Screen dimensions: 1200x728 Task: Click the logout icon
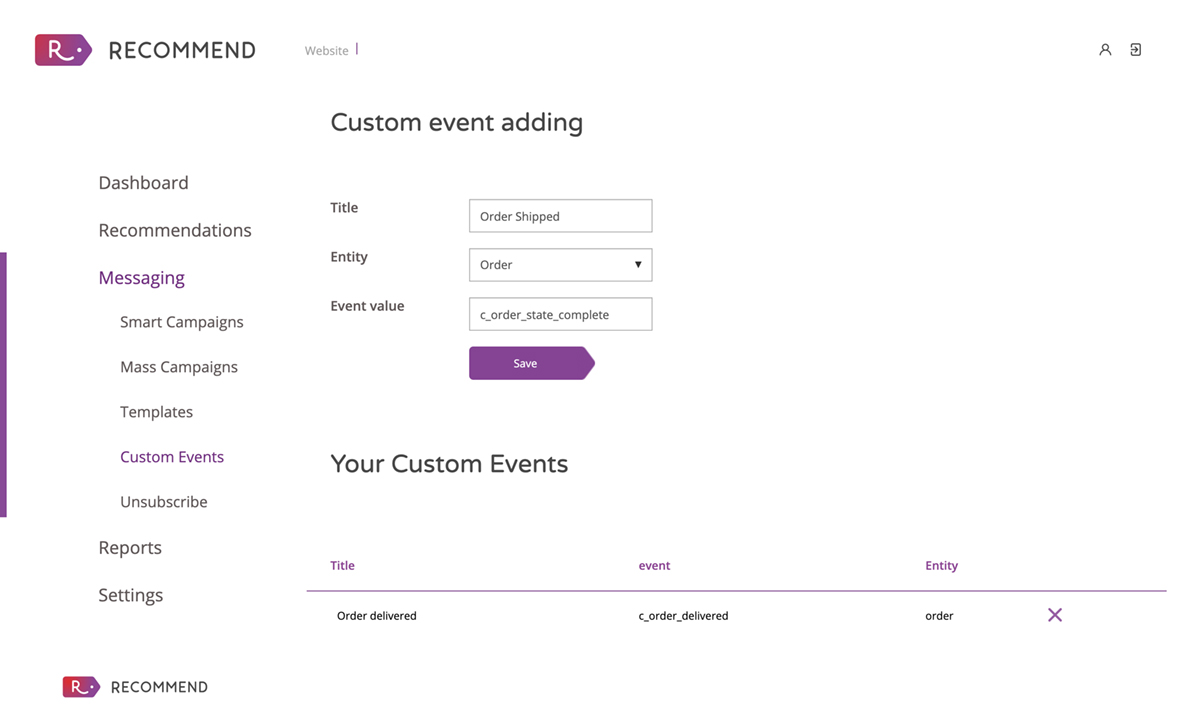pos(1136,50)
